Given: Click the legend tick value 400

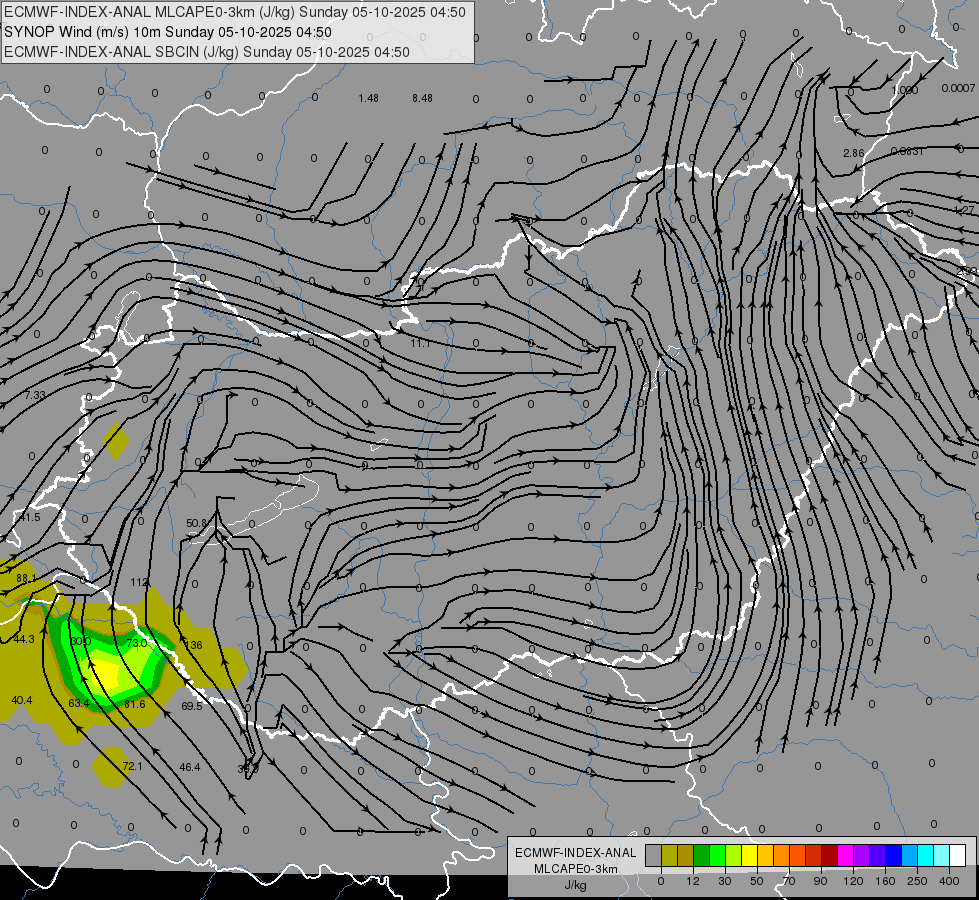Looking at the screenshot, I should coord(949,881).
